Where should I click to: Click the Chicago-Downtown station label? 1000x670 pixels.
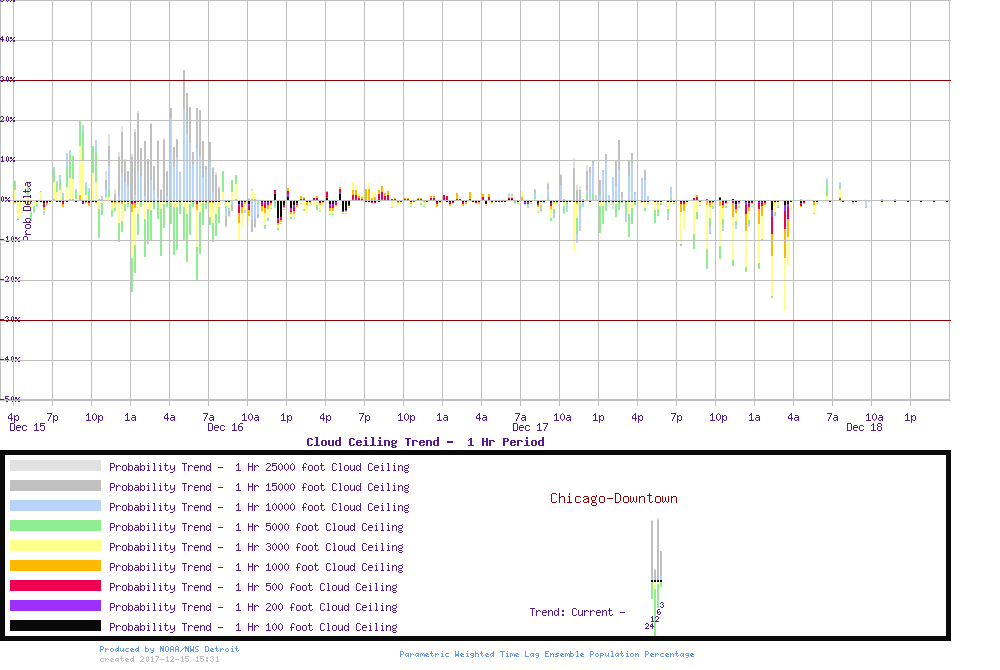(x=613, y=498)
